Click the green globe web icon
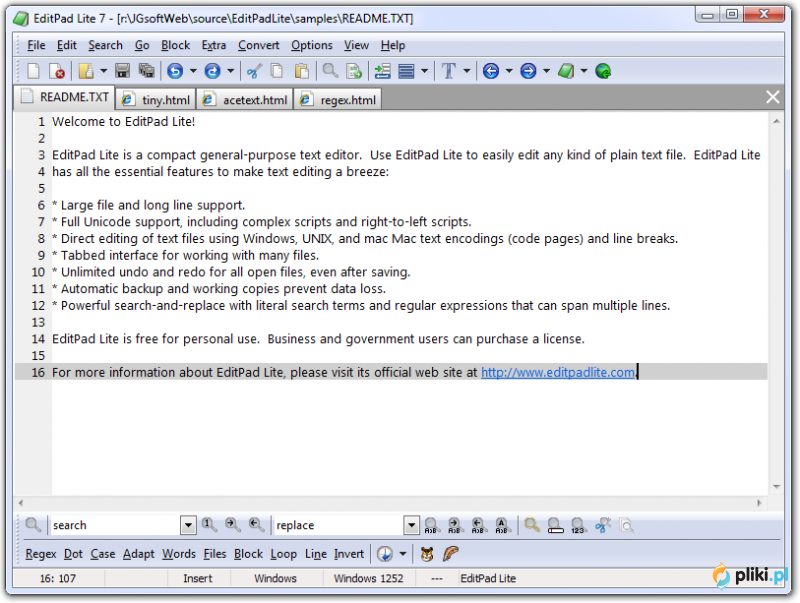Viewport: 800px width, 603px height. point(603,71)
